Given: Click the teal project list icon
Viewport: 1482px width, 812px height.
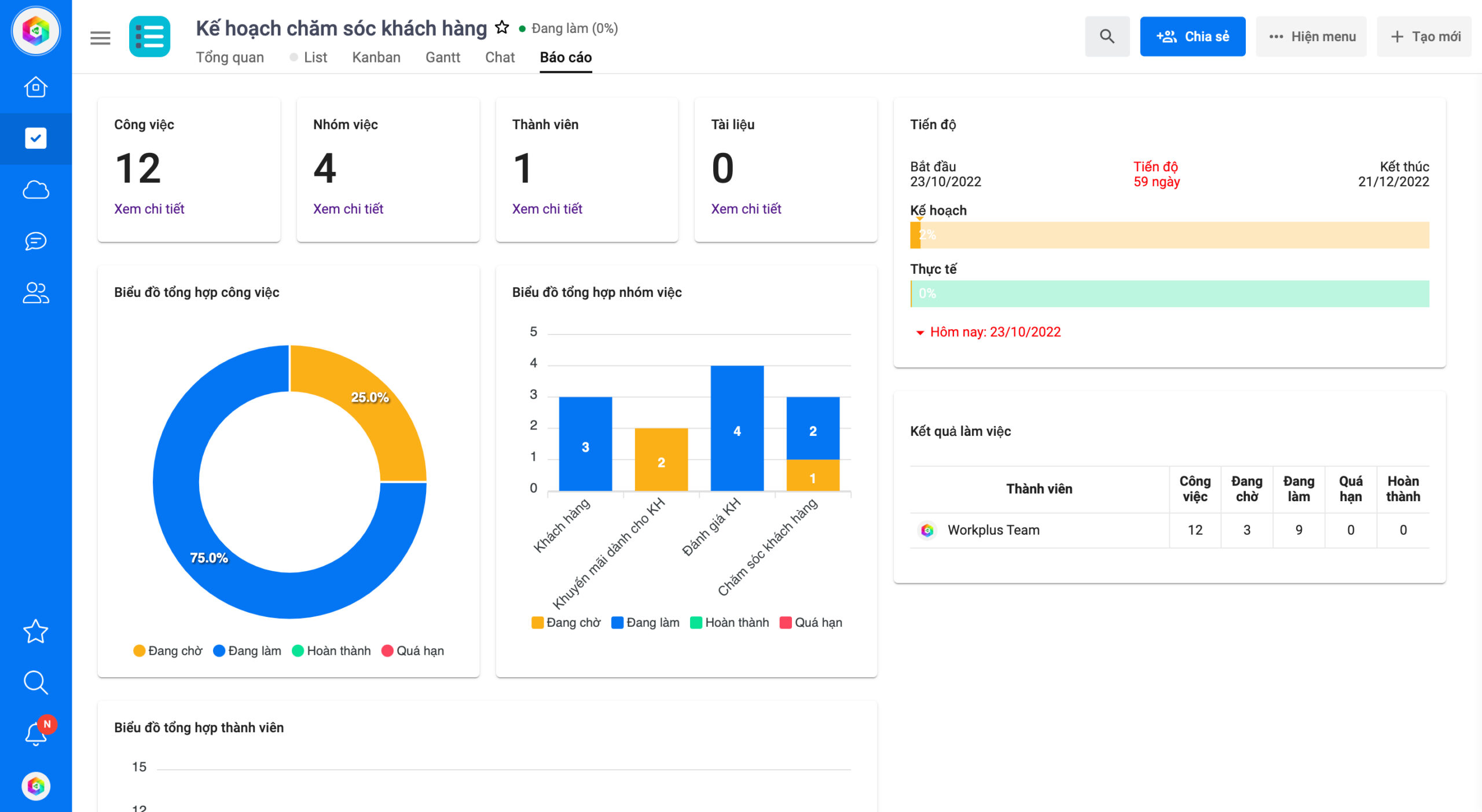Looking at the screenshot, I should 149,37.
